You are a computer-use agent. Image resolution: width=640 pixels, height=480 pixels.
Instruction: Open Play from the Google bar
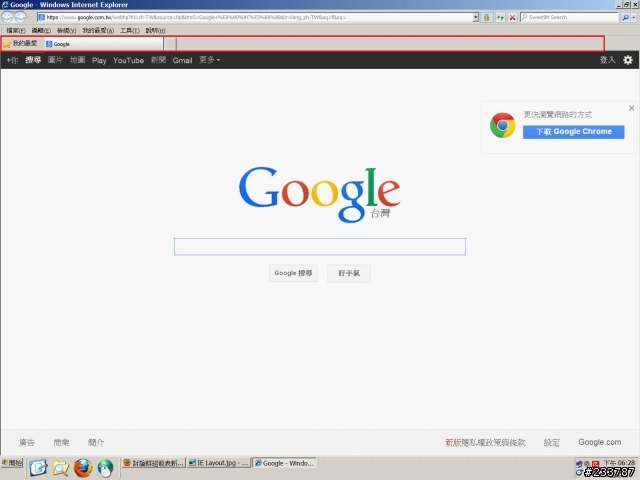coord(99,60)
